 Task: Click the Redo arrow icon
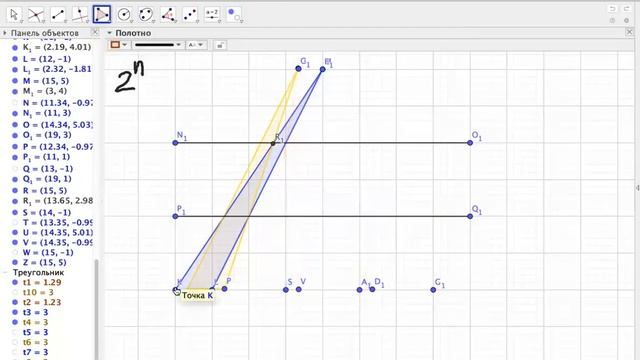coord(627,9)
